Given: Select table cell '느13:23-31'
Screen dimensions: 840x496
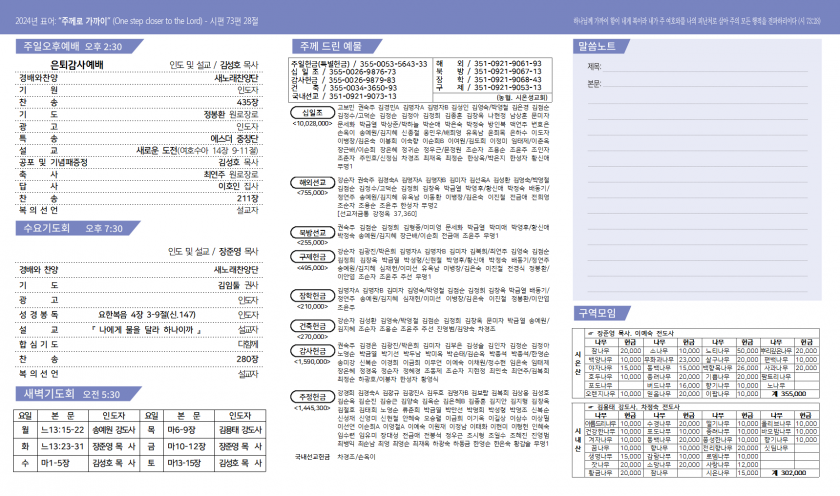Looking at the screenshot, I should 63,446.
